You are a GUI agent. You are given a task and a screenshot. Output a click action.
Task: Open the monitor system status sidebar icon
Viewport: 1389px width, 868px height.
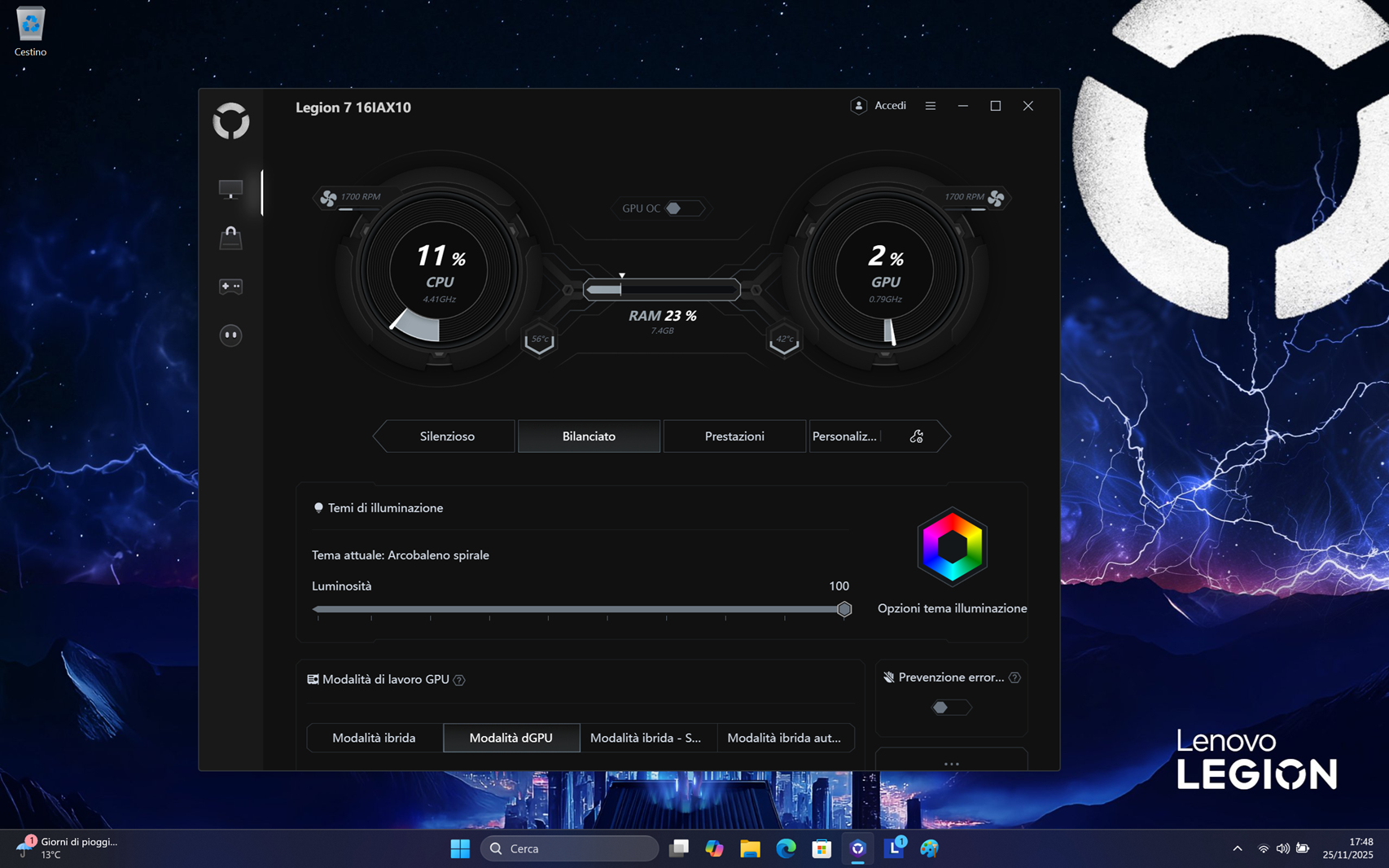231,189
